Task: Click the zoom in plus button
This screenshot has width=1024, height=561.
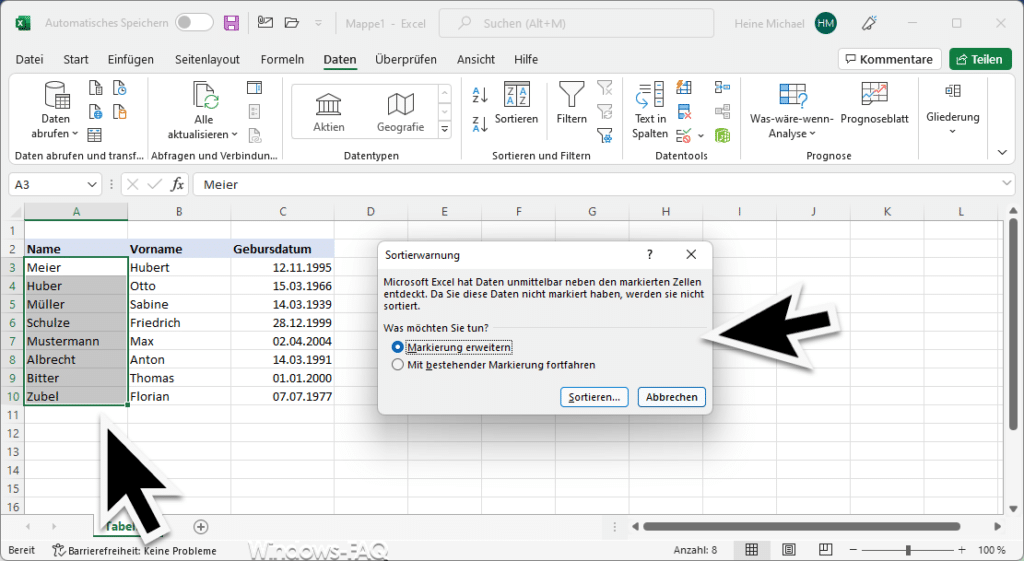Action: pyautogui.click(x=961, y=550)
